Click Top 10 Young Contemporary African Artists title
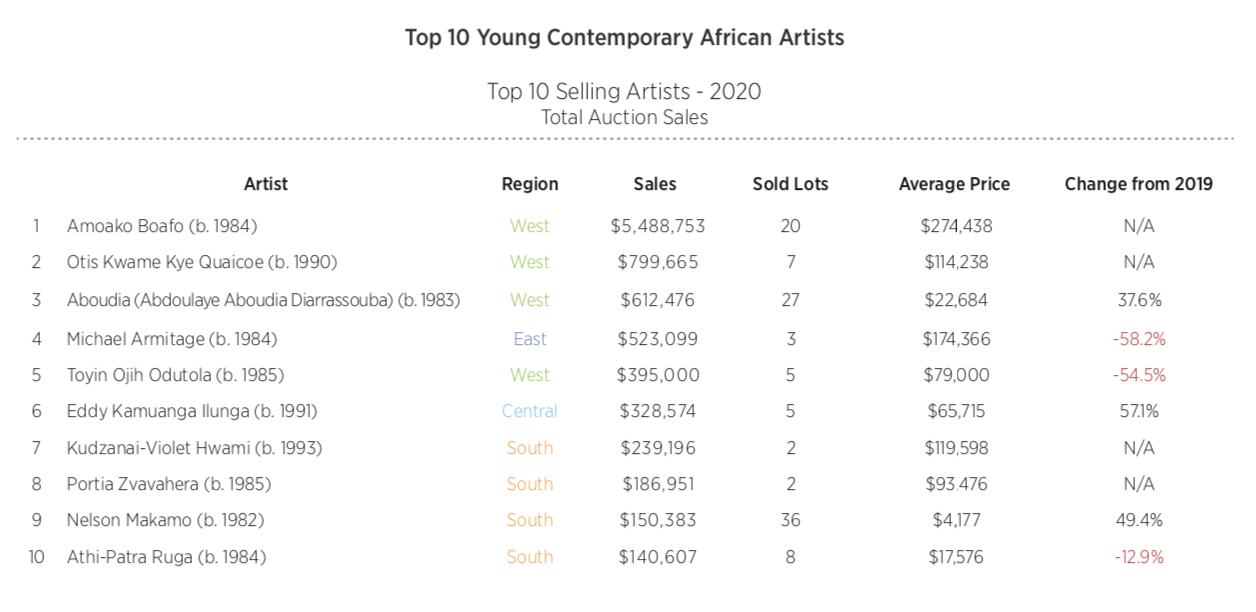This screenshot has height=612, width=1256. (624, 38)
